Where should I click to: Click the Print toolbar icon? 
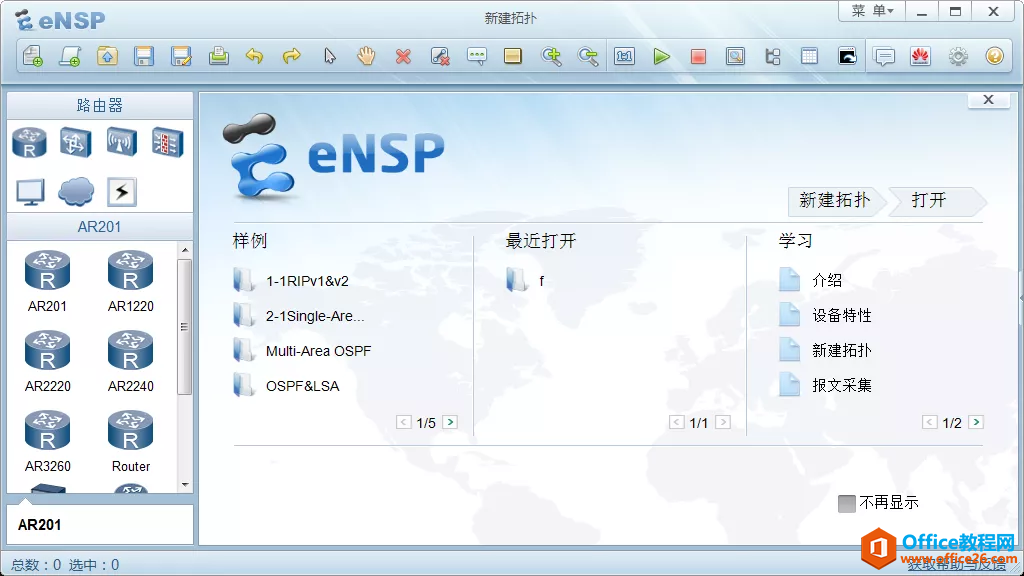click(218, 56)
